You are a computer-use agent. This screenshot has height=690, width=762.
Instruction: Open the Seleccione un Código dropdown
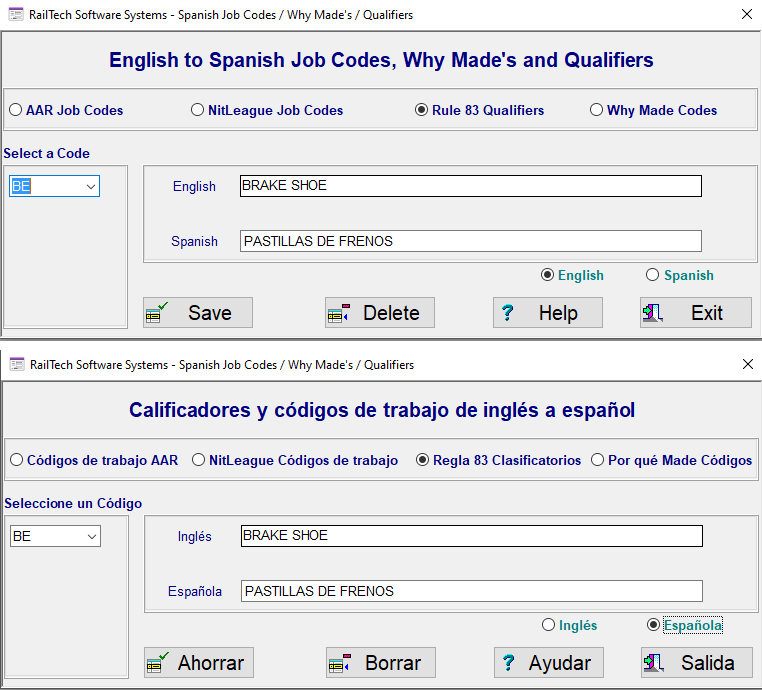pyautogui.click(x=55, y=536)
